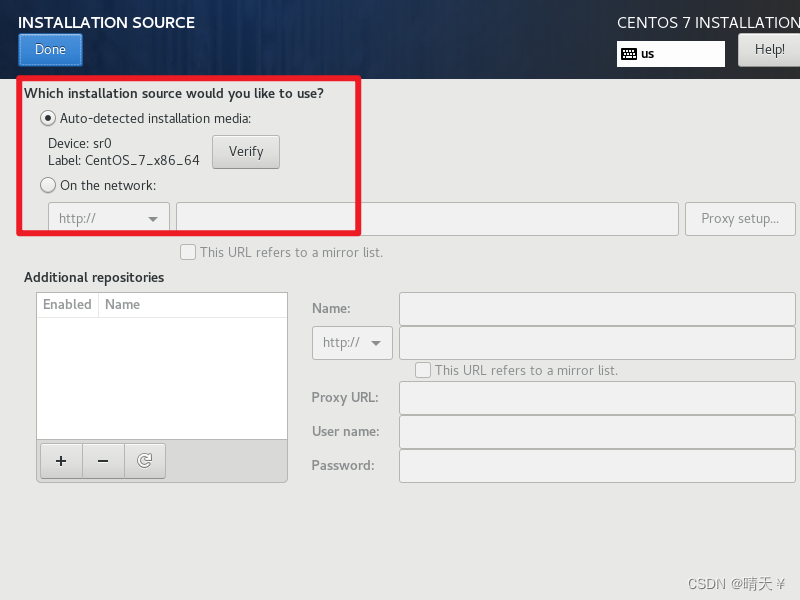Select the On the network radio
This screenshot has width=800, height=600.
click(48, 185)
